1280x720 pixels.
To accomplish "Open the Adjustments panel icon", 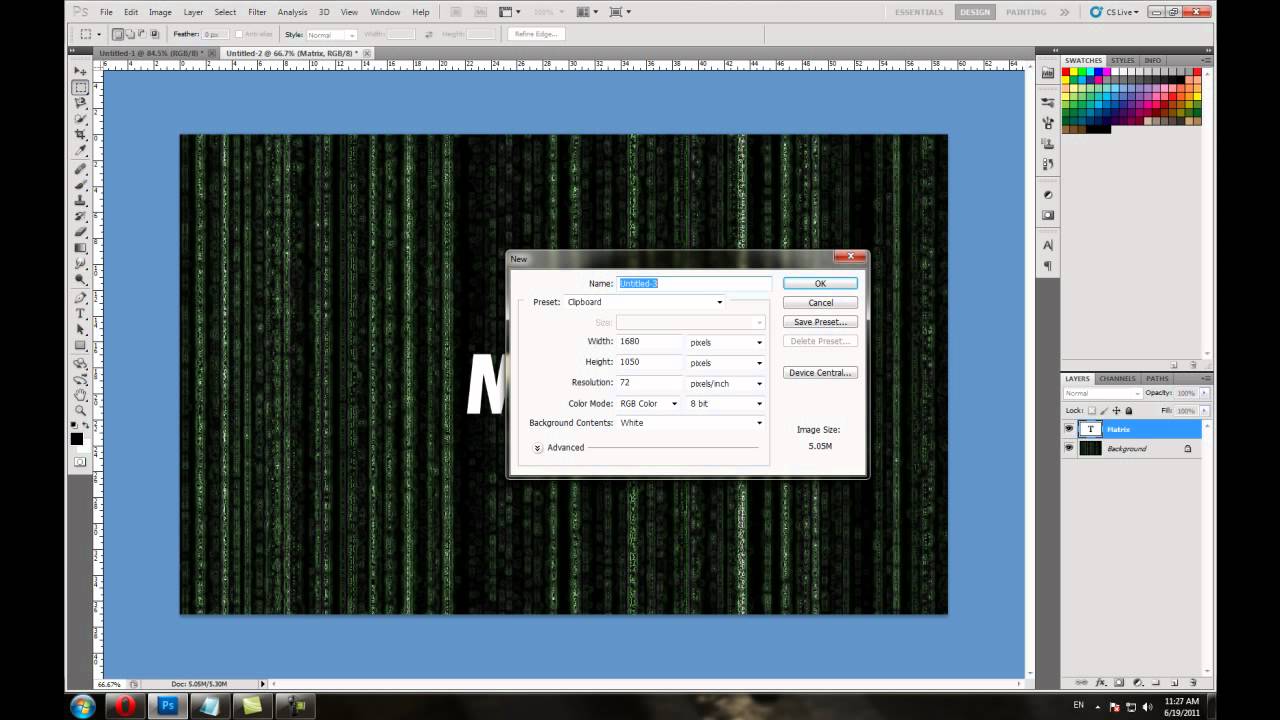I will coord(1048,194).
